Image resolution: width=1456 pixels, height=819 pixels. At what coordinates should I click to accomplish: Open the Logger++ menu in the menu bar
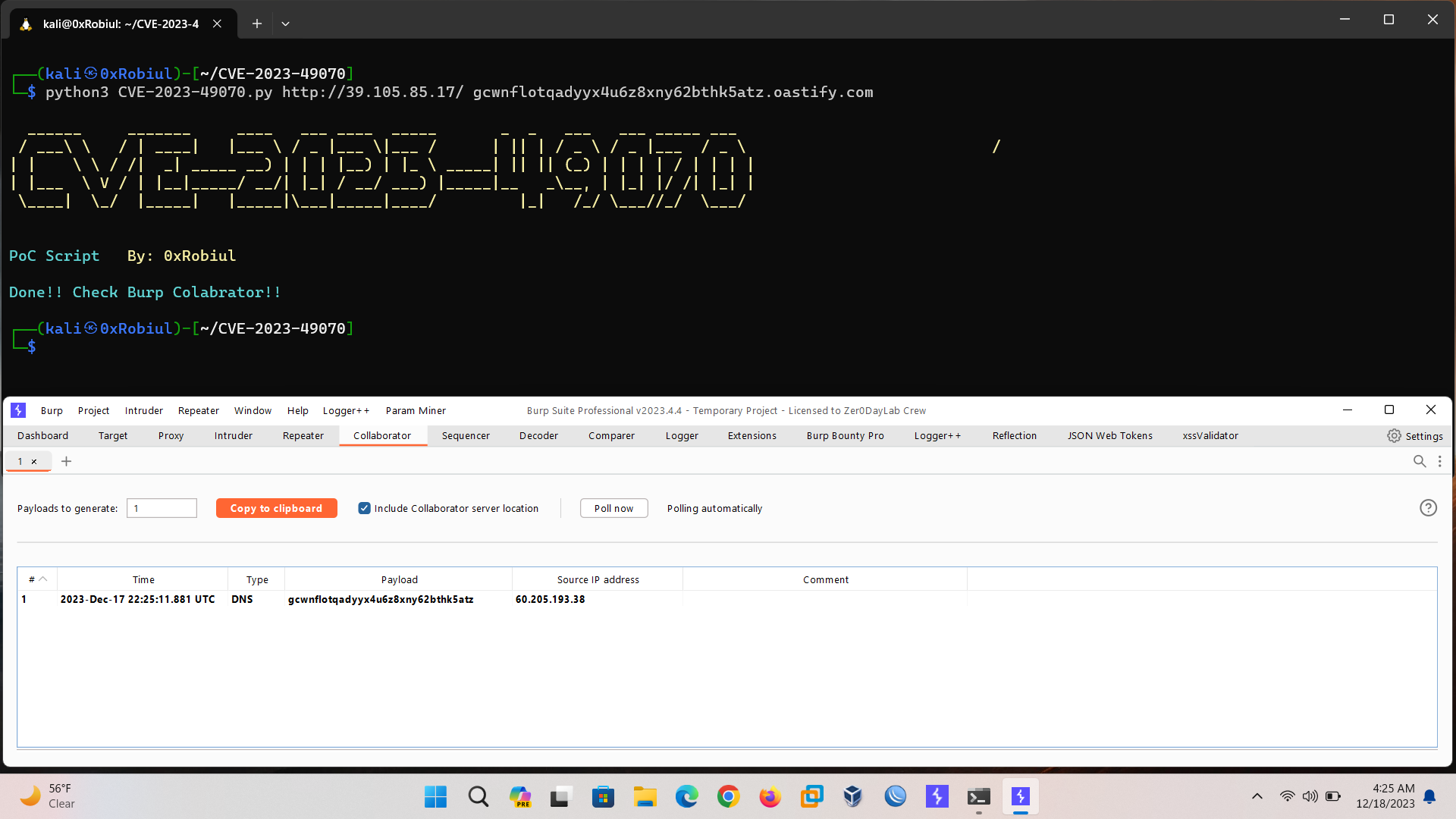pyautogui.click(x=346, y=410)
